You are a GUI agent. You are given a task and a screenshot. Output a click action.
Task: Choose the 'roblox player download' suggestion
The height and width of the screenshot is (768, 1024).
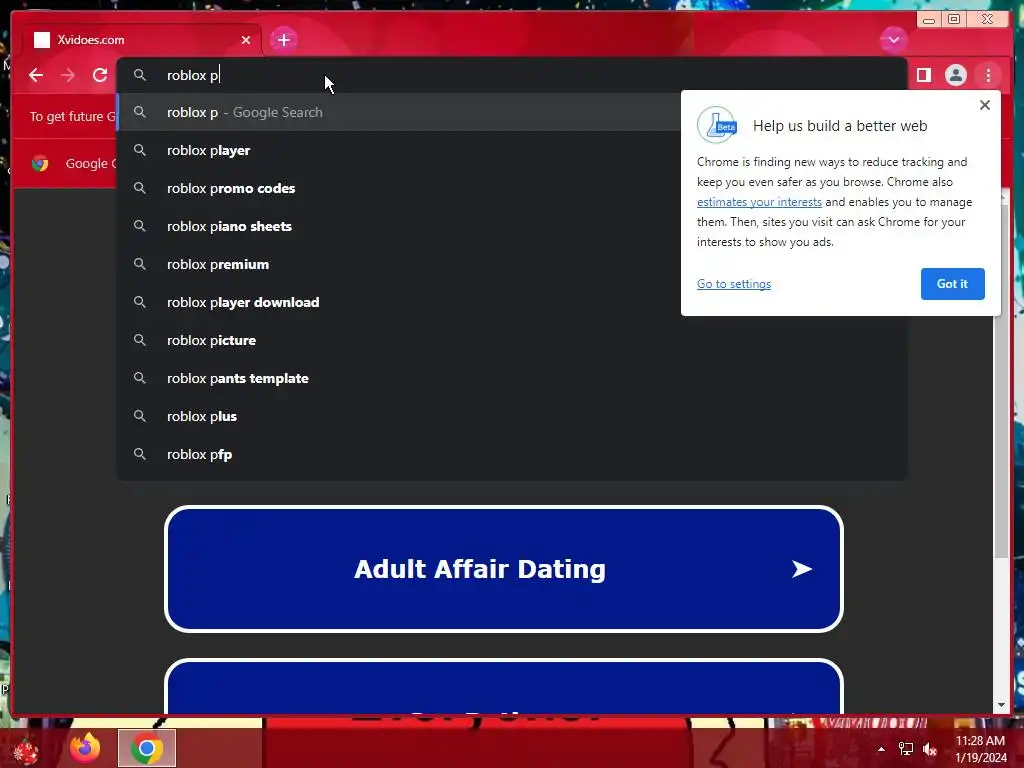pyautogui.click(x=399, y=302)
